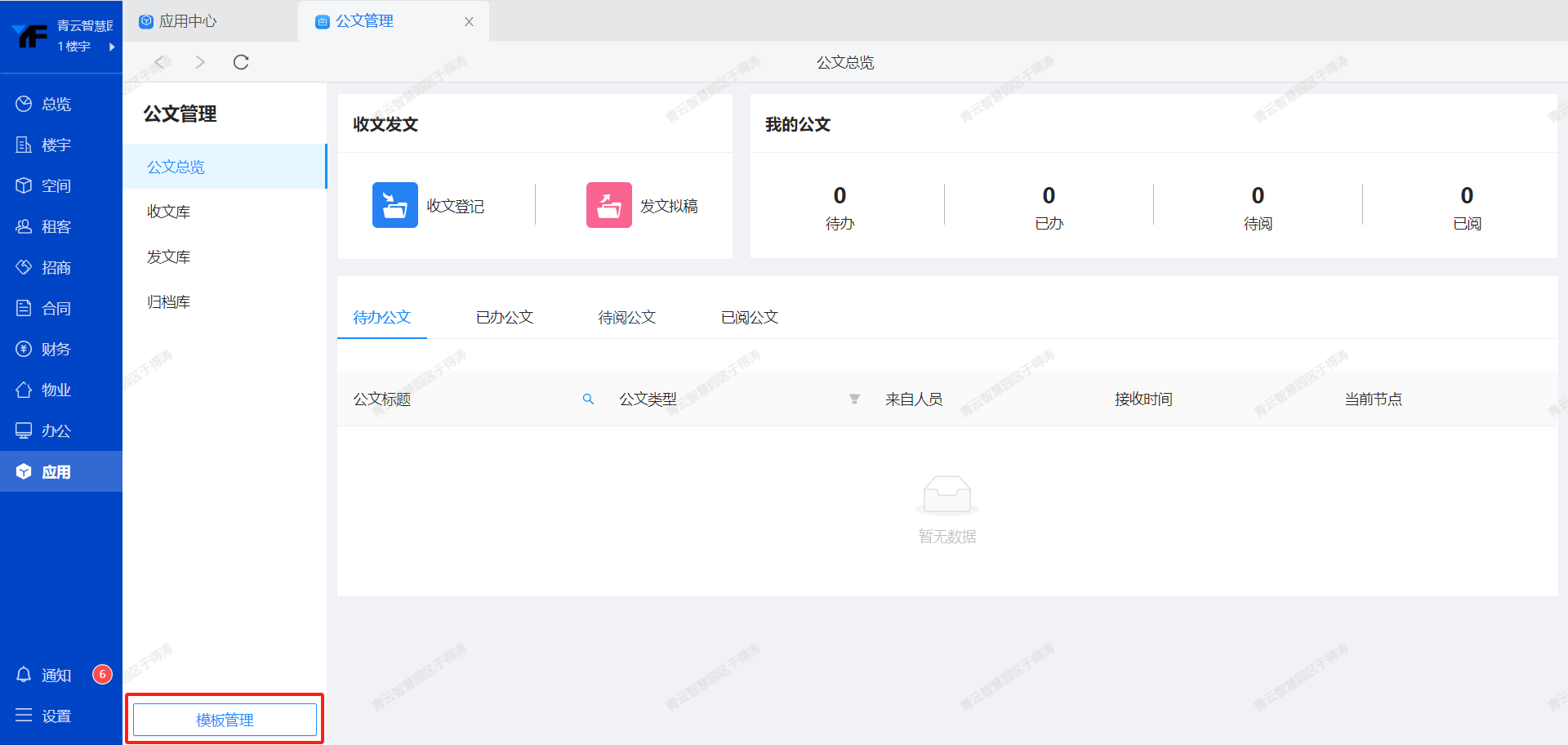Screen dimensions: 1568x745
Task: Click the 待办 count in 我的公文
Action: point(840,196)
